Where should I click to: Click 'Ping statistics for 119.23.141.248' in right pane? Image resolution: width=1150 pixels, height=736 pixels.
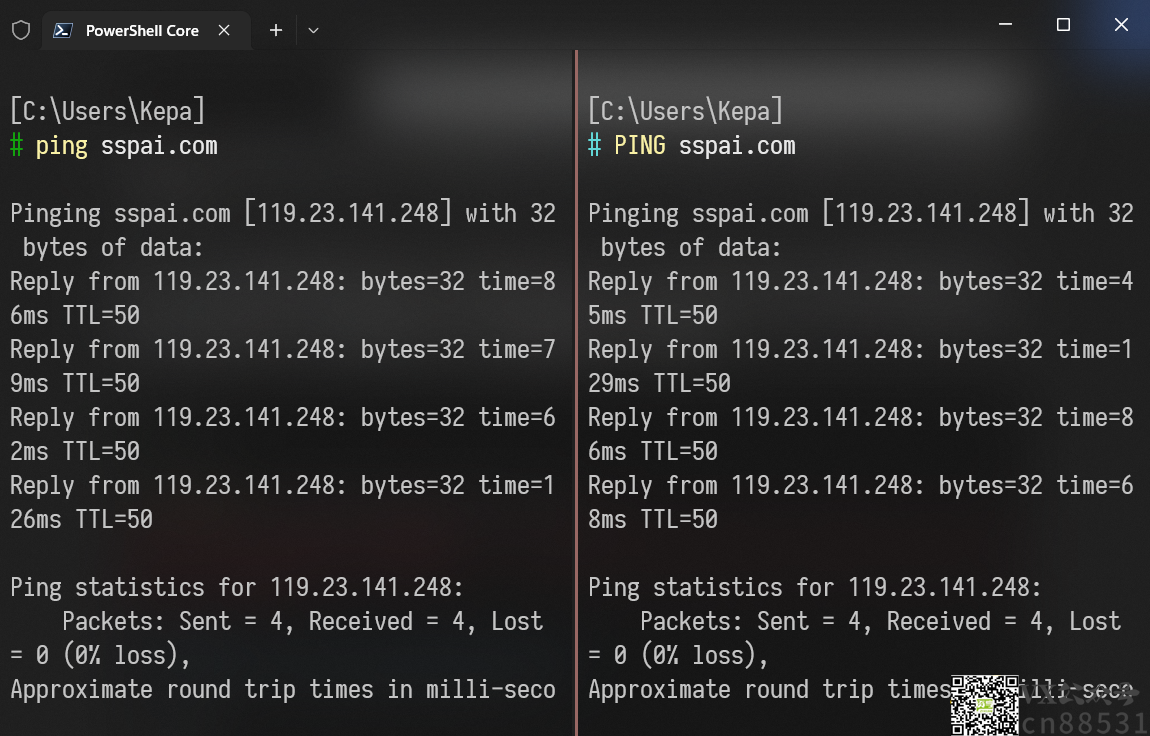(x=815, y=587)
